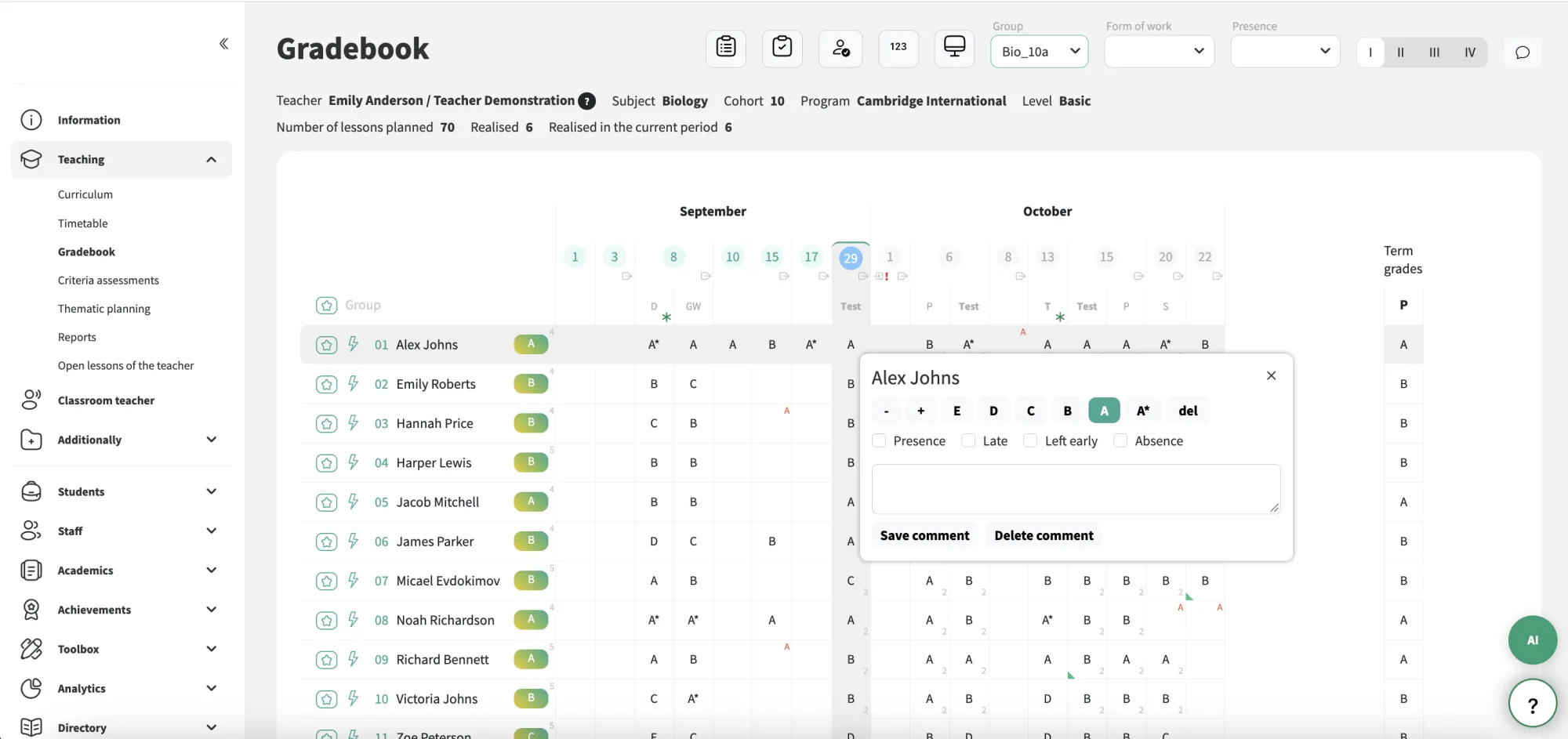Screen dimensions: 1568x739
Task: Click the help icon next to Teacher Demonstration
Action: point(586,101)
